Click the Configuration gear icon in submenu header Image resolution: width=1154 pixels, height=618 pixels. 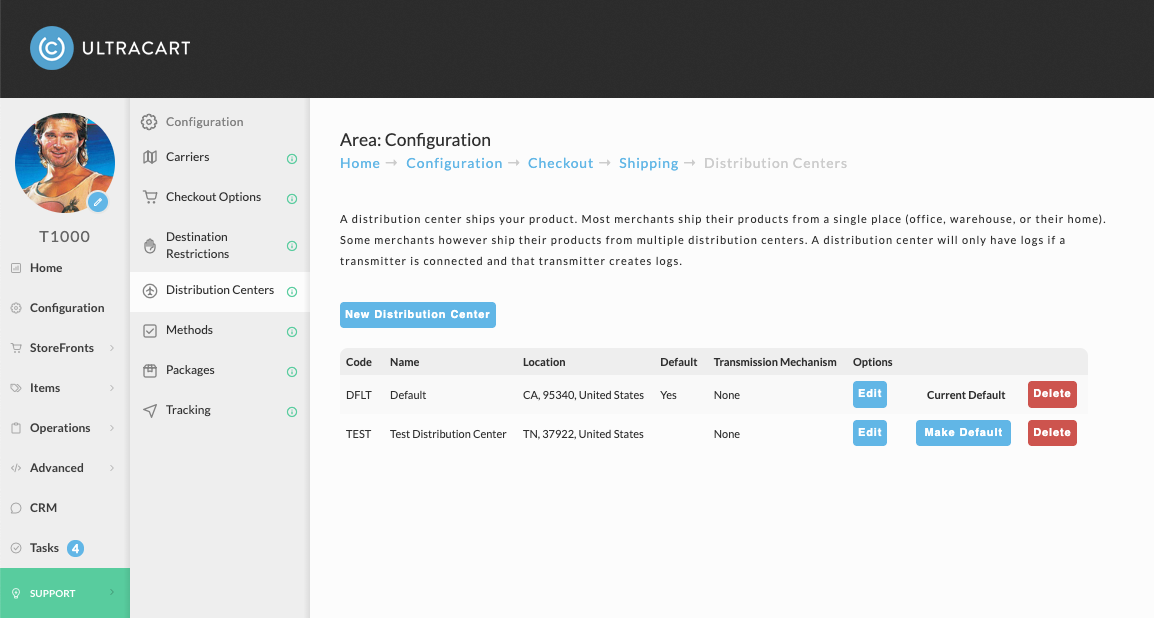(149, 122)
